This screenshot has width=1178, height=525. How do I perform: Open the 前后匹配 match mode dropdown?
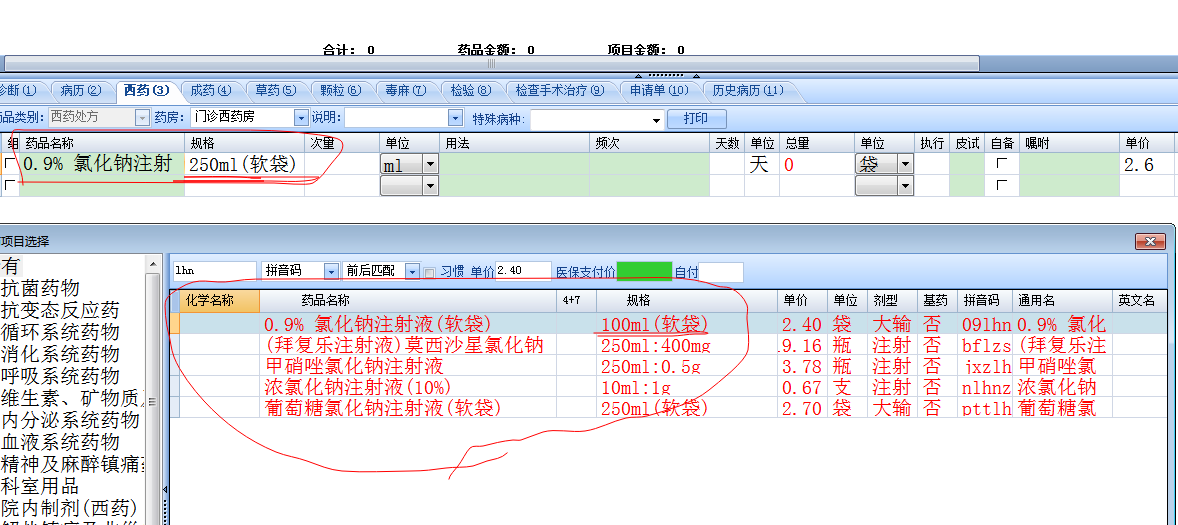coord(412,270)
